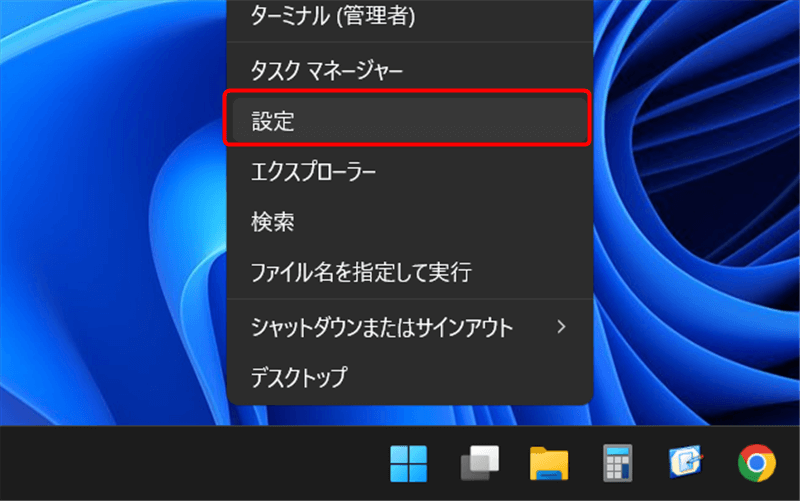This screenshot has width=800, height=501.
Task: Choose デスクトップ at the menu bottom
Action: click(x=299, y=377)
